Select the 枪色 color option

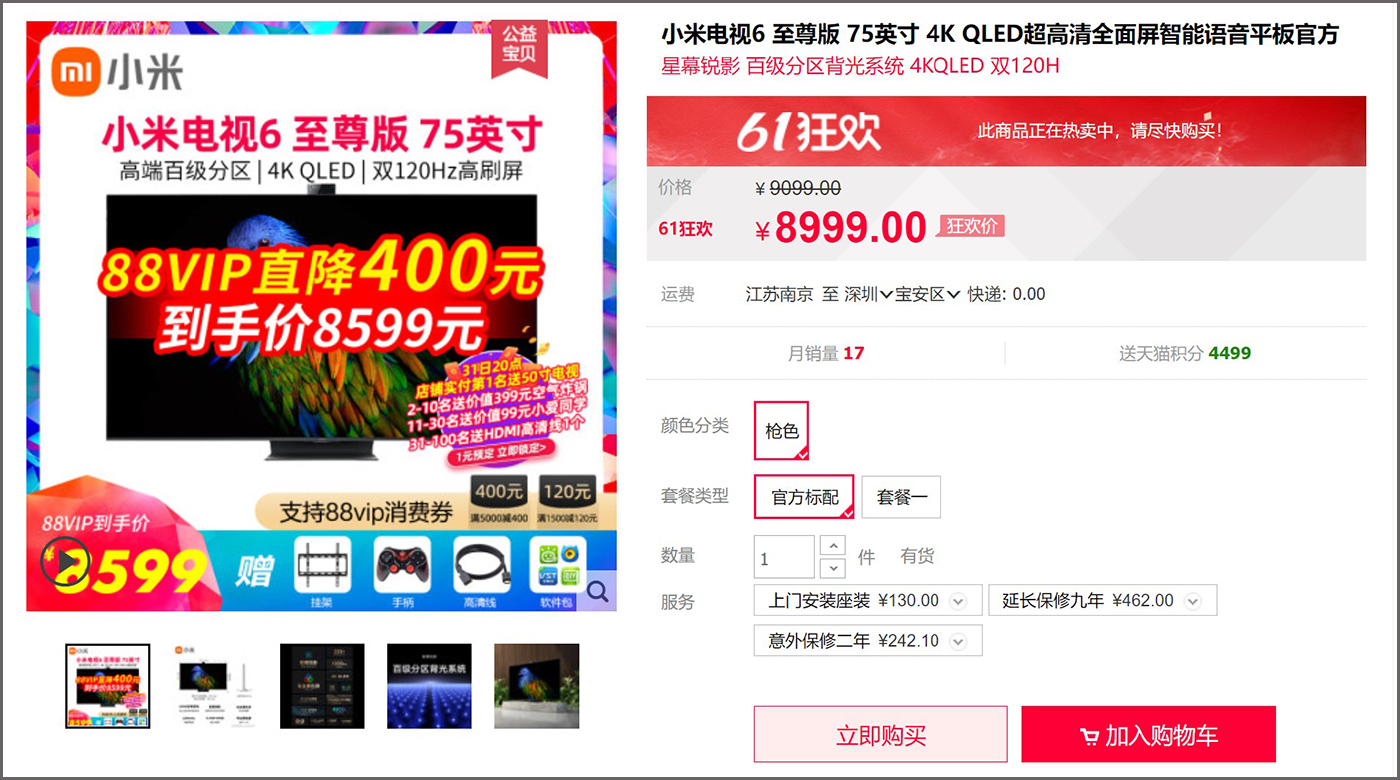781,430
